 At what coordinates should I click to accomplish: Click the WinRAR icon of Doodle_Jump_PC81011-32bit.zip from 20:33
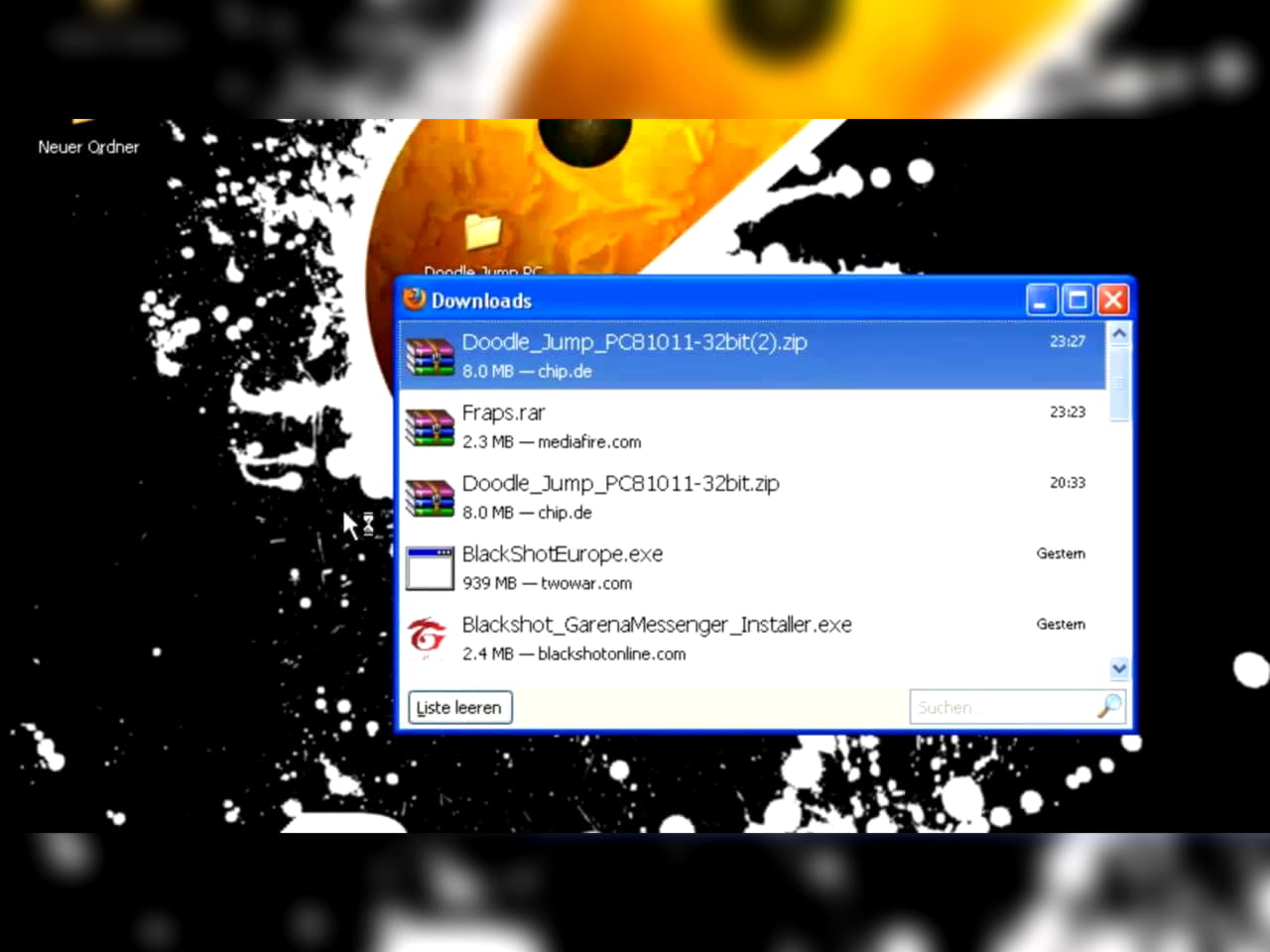click(x=431, y=499)
